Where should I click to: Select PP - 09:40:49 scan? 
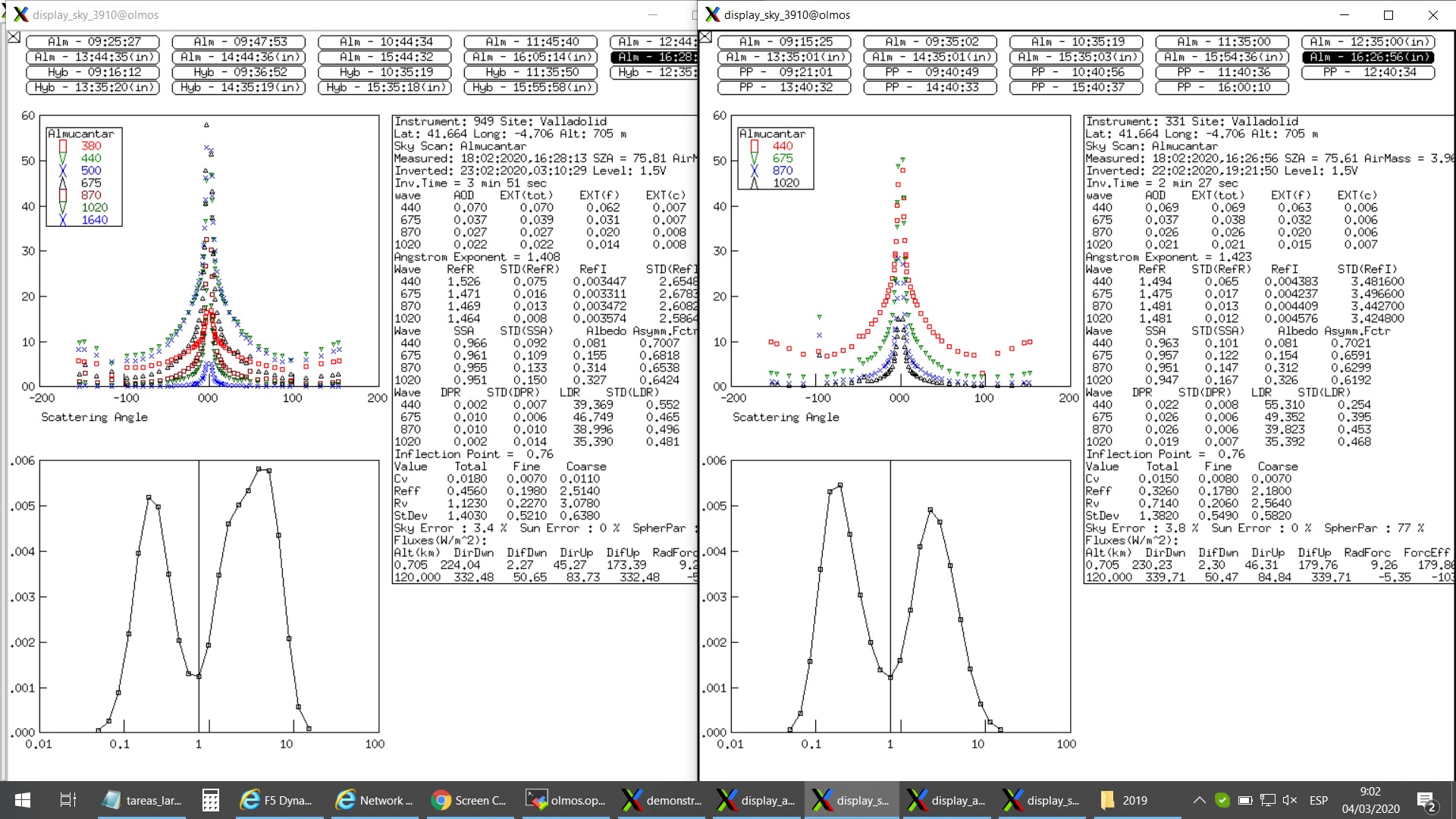pyautogui.click(x=930, y=72)
